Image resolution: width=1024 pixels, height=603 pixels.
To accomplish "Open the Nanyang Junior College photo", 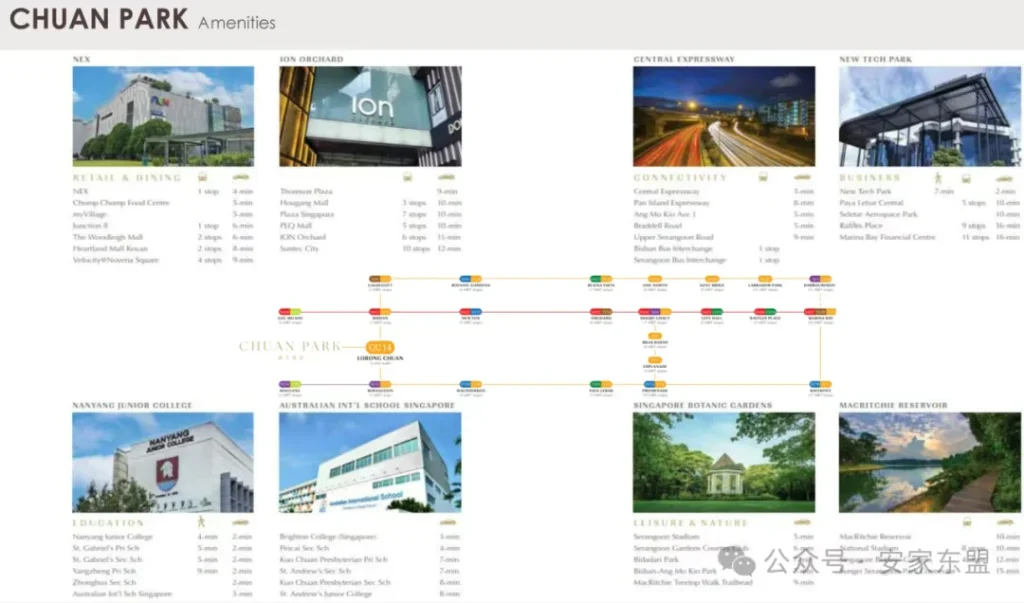I will tap(163, 463).
